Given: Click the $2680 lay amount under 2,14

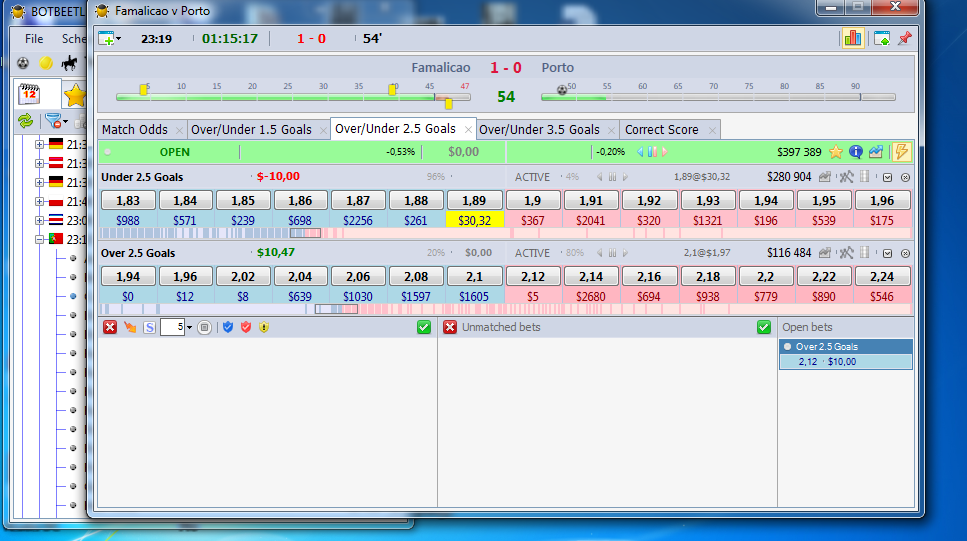Looking at the screenshot, I should coord(591,296).
